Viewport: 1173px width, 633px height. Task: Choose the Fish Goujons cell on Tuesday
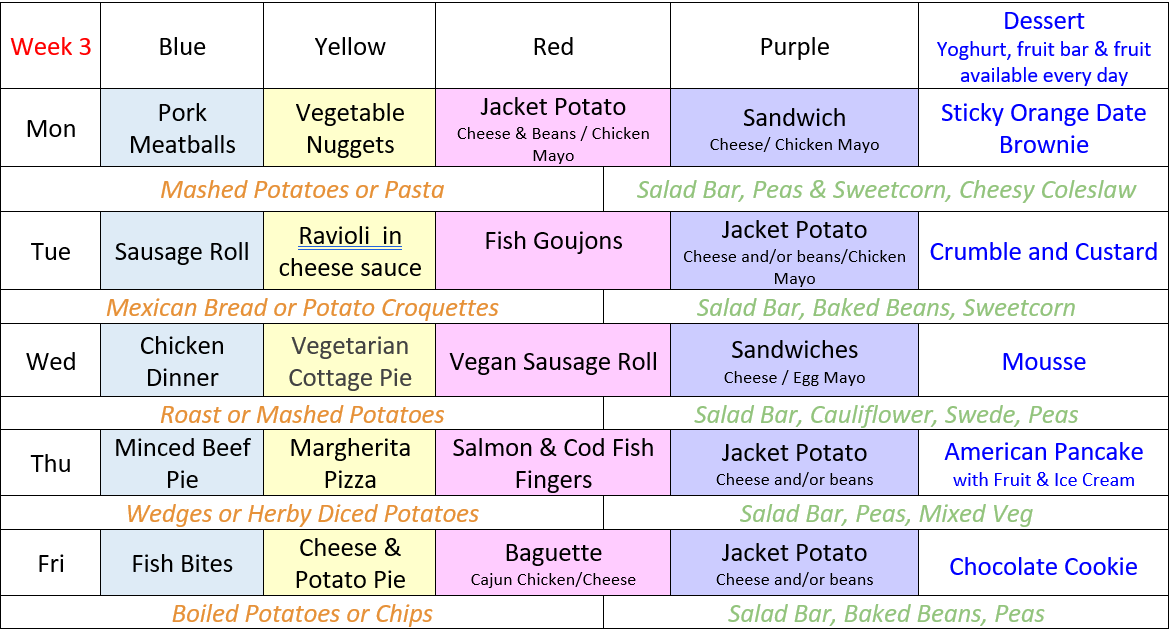553,251
